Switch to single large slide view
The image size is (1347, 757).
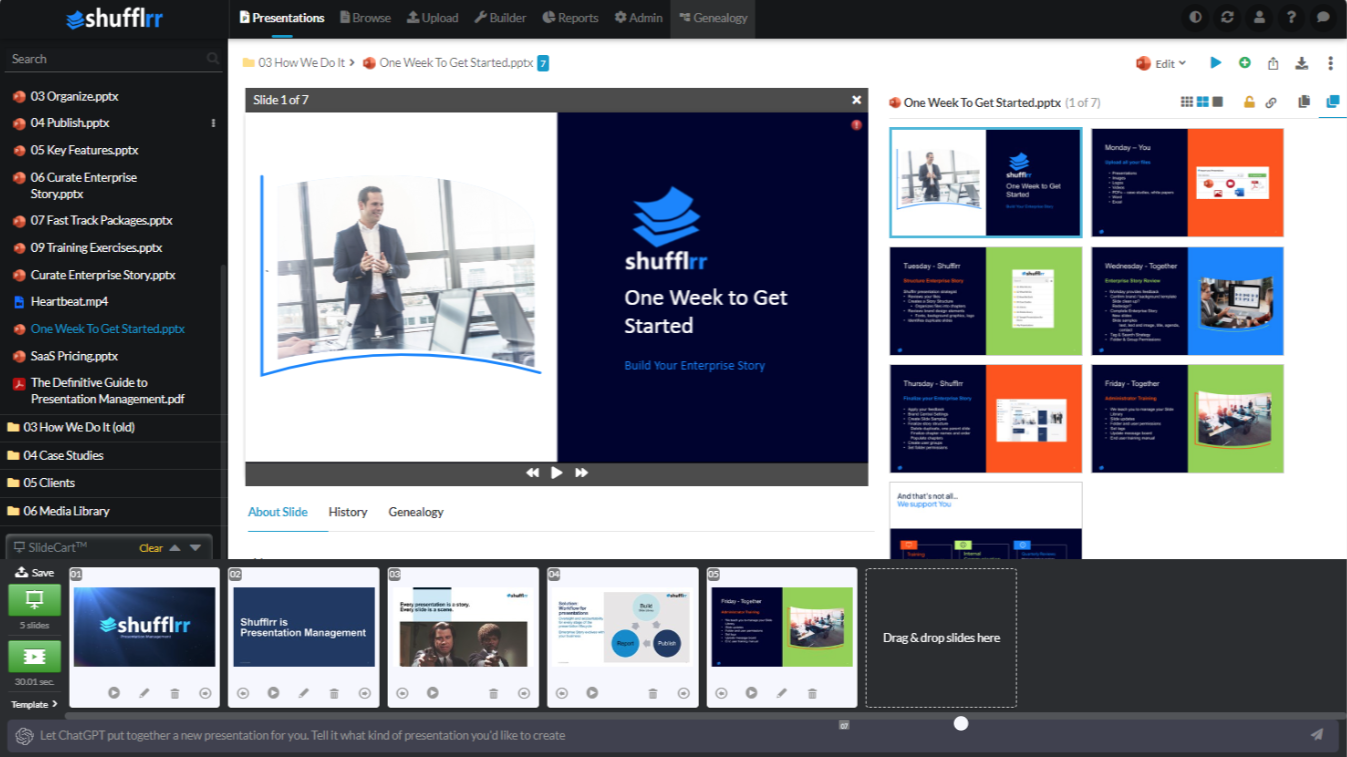click(x=1217, y=102)
